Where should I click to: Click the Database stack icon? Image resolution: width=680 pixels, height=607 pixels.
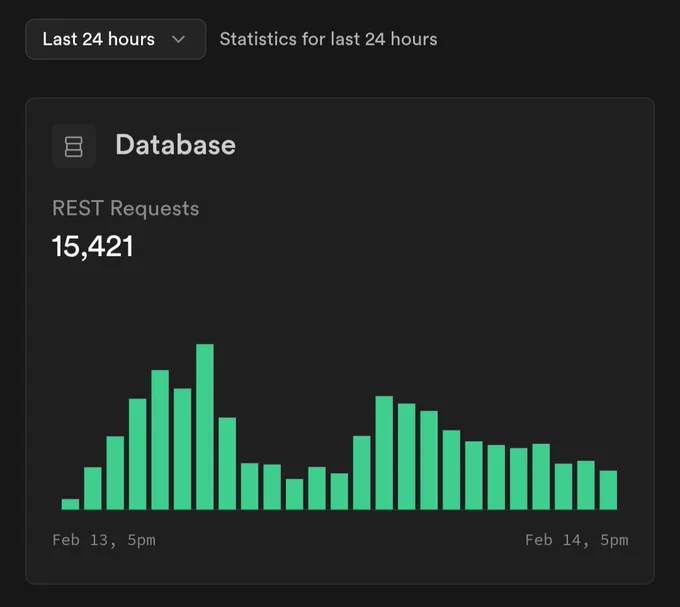[74, 146]
